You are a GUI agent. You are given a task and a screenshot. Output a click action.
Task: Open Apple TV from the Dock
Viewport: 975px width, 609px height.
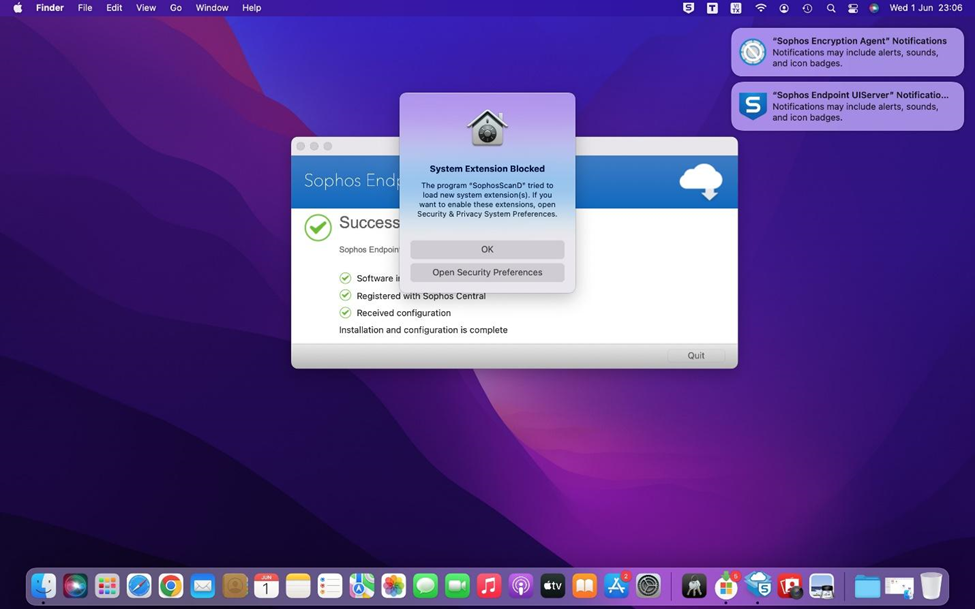coord(552,586)
